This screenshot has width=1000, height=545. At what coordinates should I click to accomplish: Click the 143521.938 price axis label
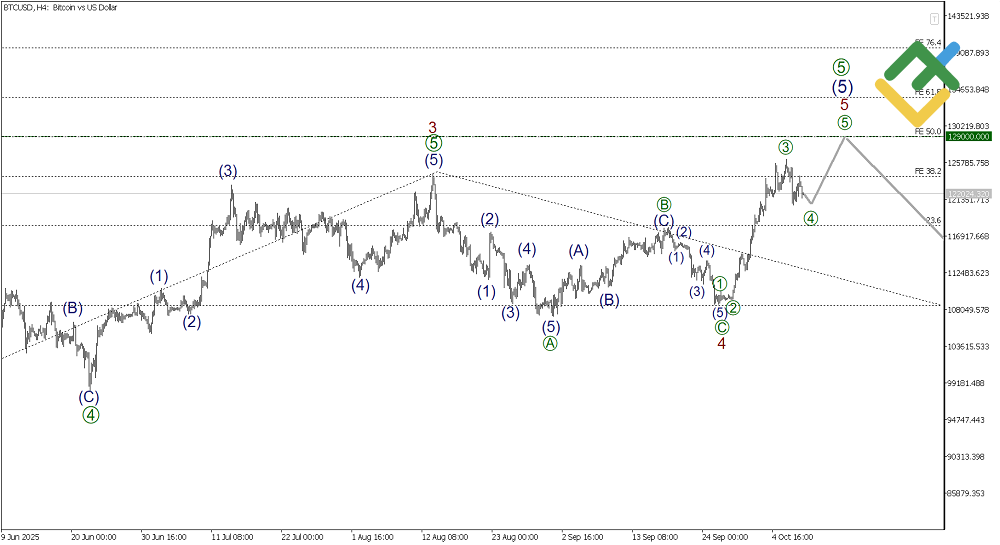[x=969, y=16]
